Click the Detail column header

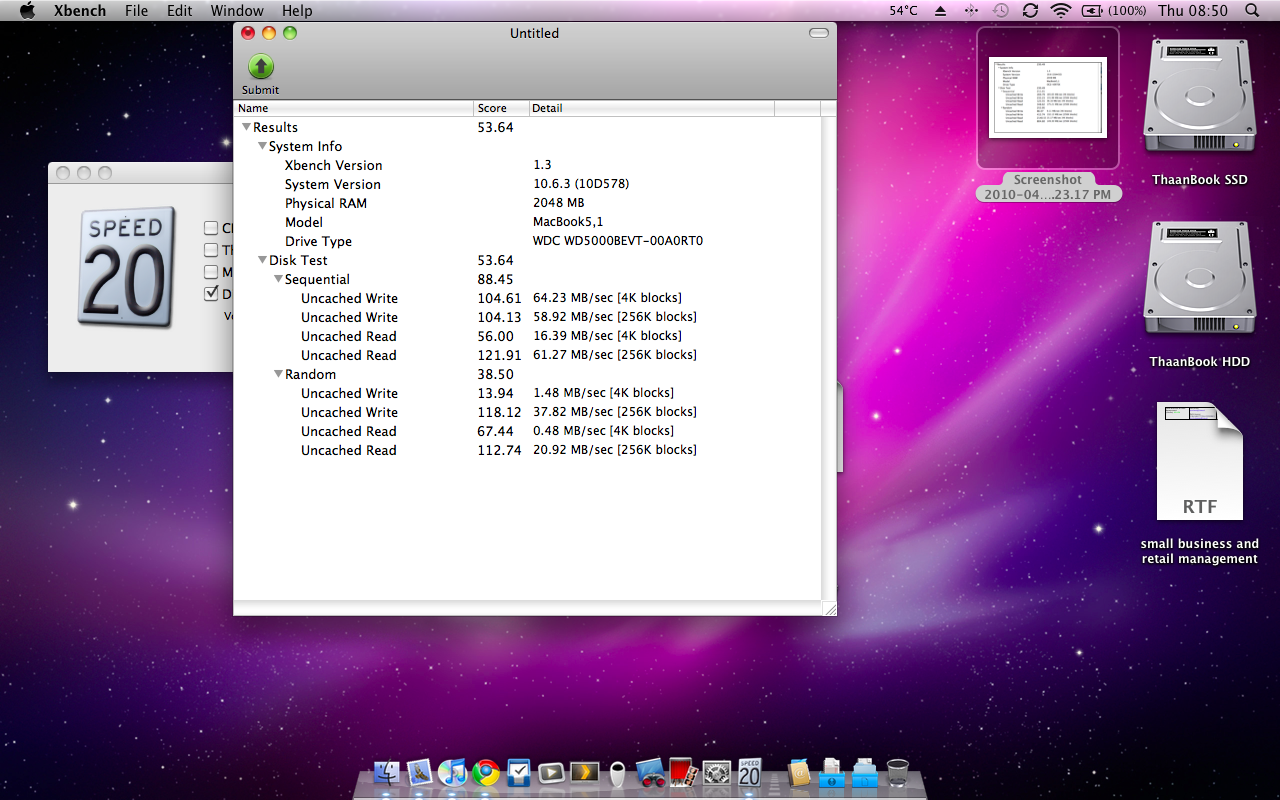click(x=651, y=108)
